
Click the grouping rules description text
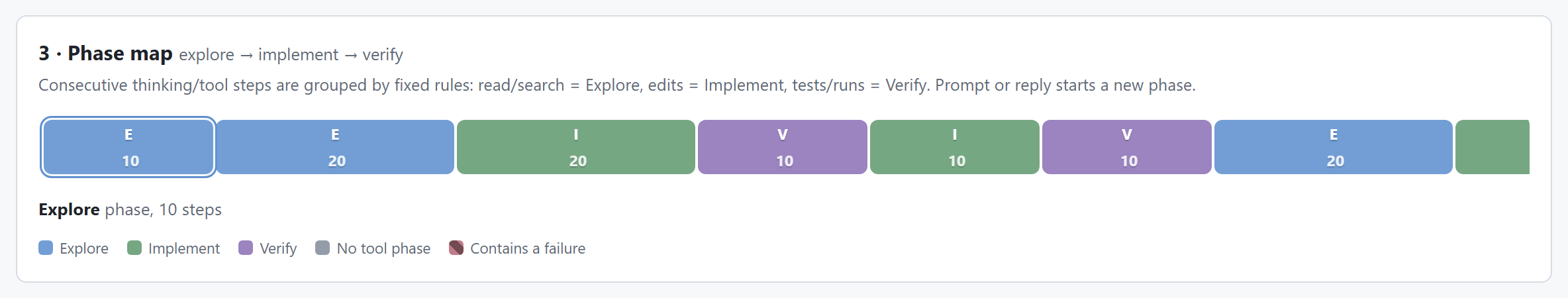coord(617,85)
